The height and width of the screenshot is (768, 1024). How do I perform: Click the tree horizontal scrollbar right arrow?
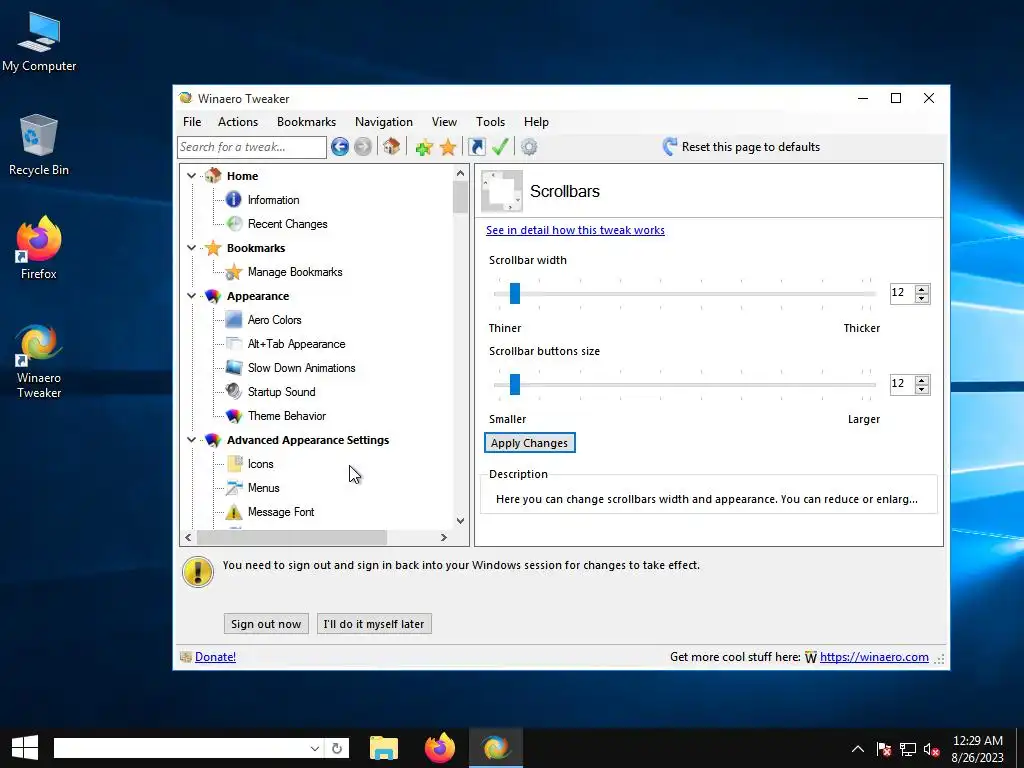[x=444, y=537]
